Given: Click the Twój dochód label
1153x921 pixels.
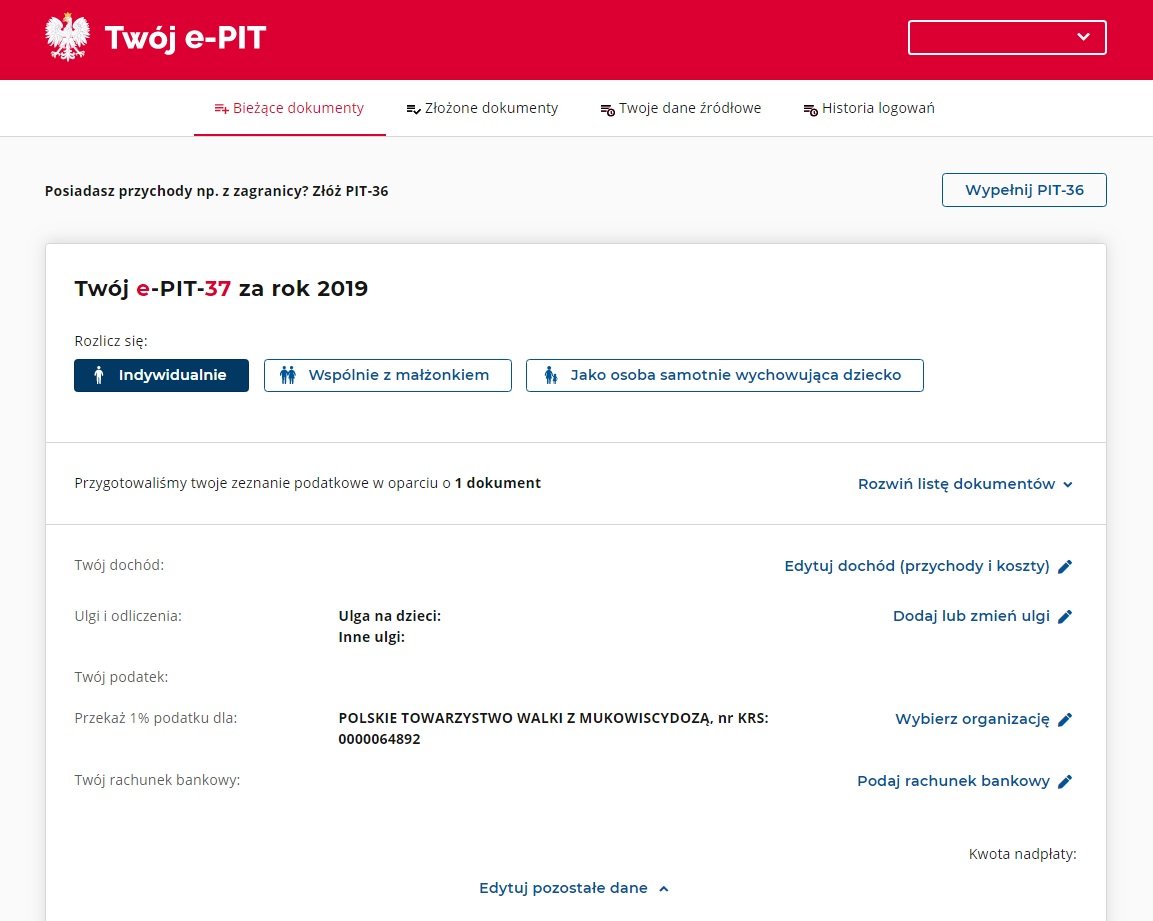Looking at the screenshot, I should (x=119, y=565).
